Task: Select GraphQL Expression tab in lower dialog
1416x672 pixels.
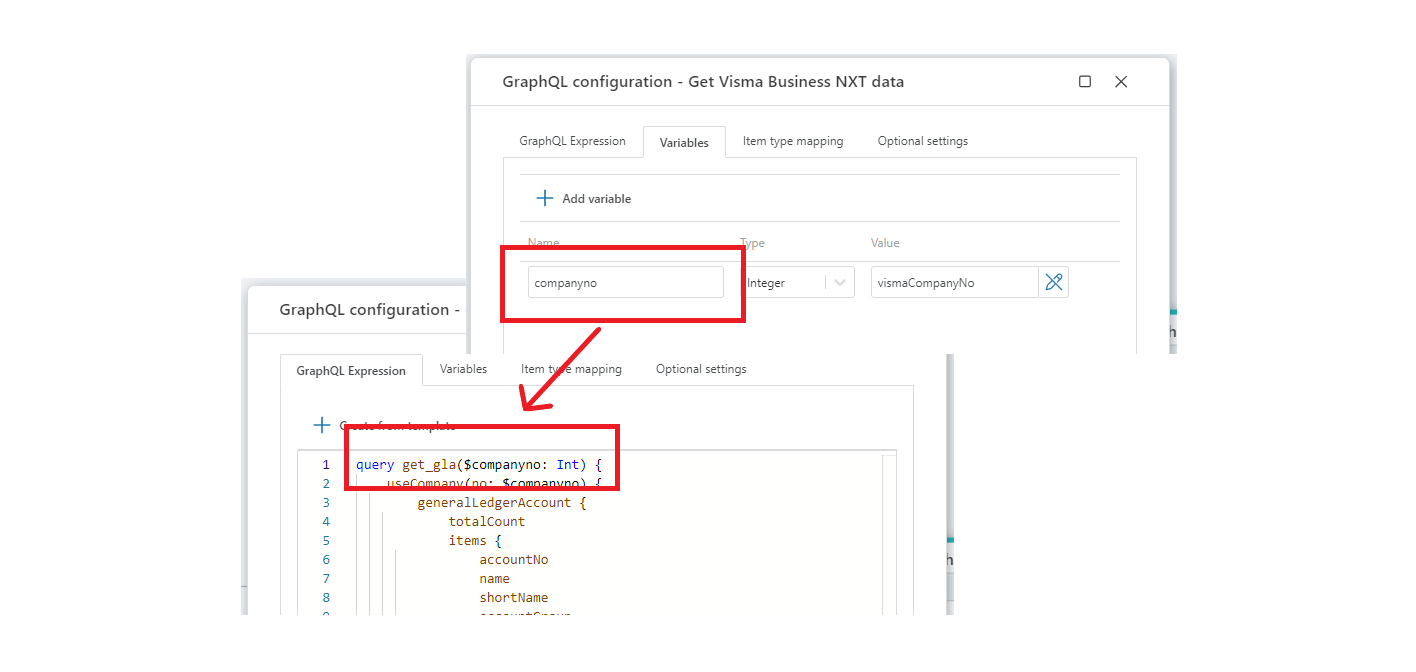Action: 351,370
